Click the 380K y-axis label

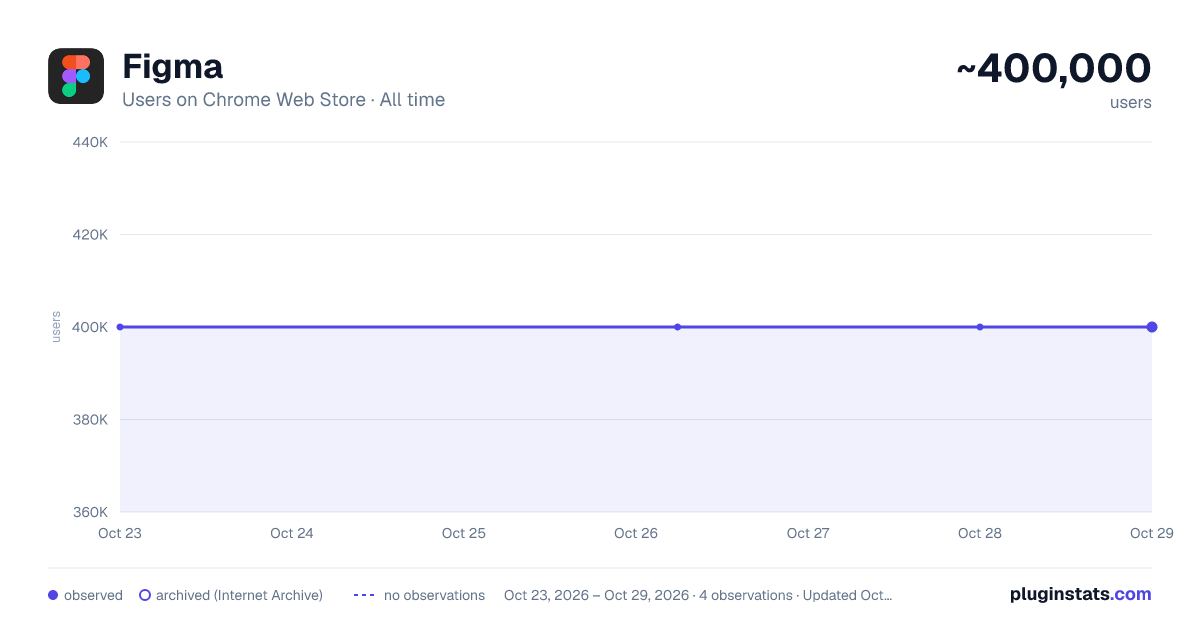pyautogui.click(x=90, y=420)
